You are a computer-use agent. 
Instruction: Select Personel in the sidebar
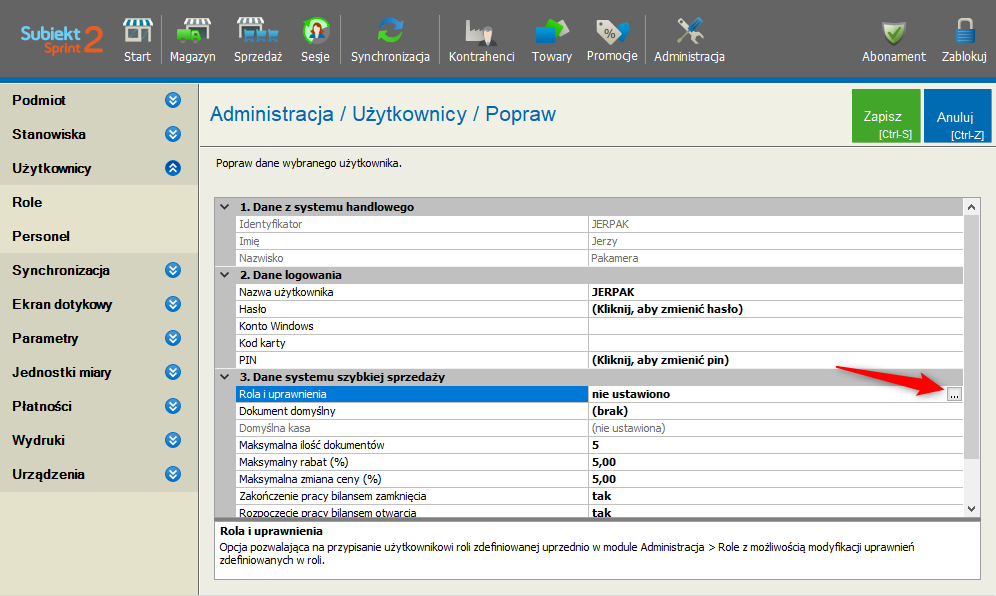pos(41,236)
